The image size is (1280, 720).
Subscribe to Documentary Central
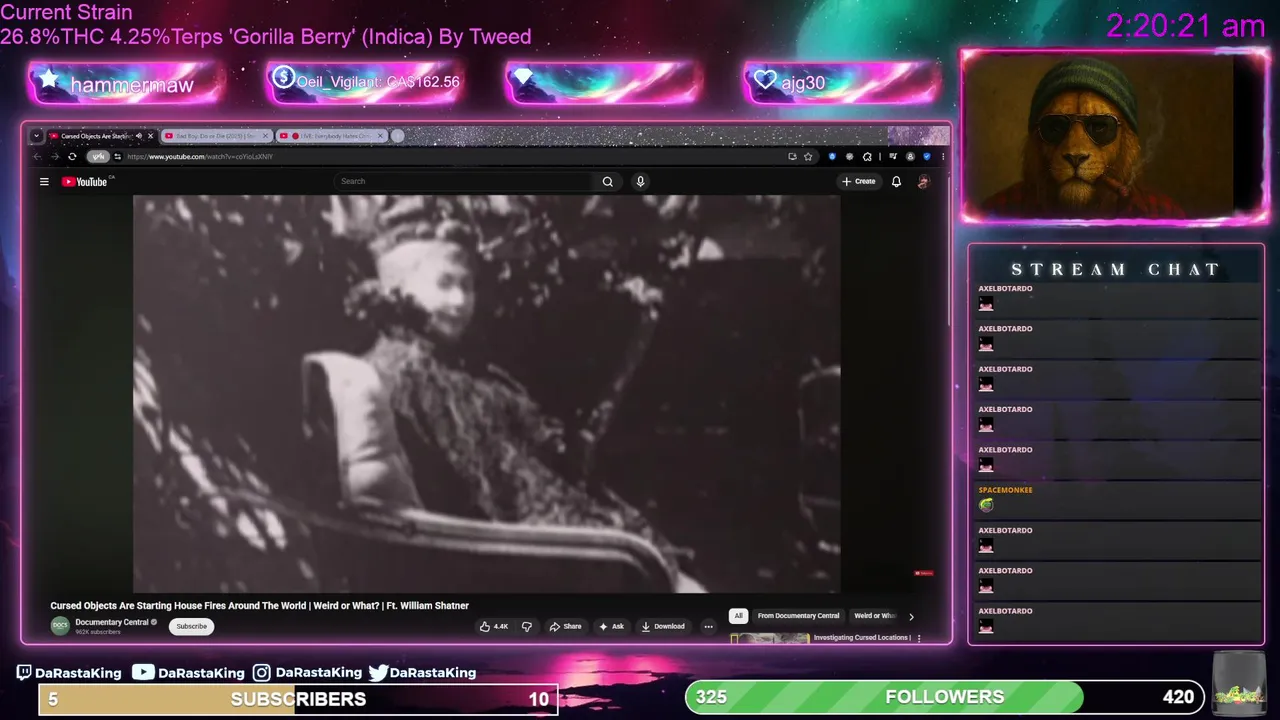click(191, 626)
